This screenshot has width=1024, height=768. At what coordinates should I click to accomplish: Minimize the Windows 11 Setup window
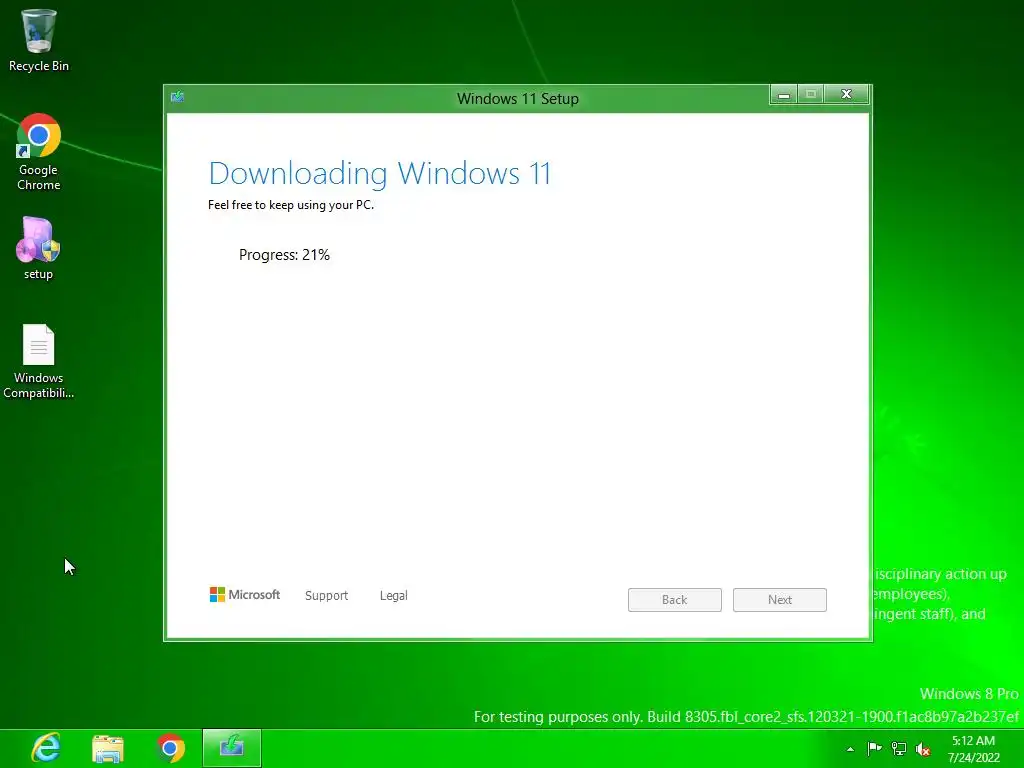(x=784, y=95)
